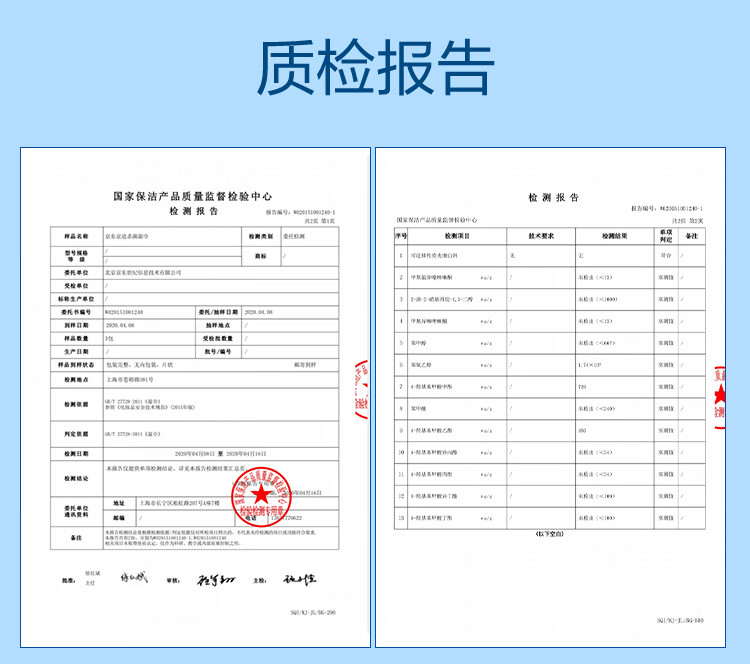Click the handwritten signature next to 审核

tap(210, 578)
